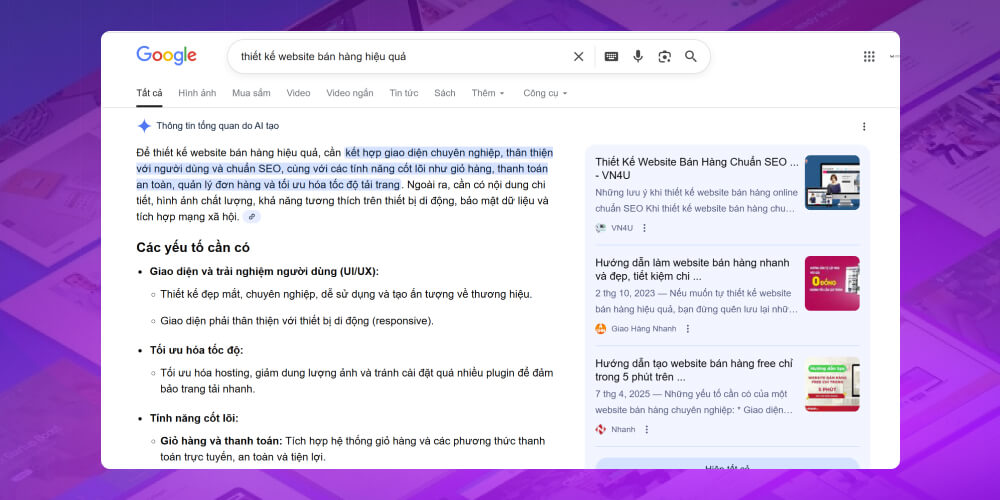Open AI overview three-dot options menu

(864, 126)
